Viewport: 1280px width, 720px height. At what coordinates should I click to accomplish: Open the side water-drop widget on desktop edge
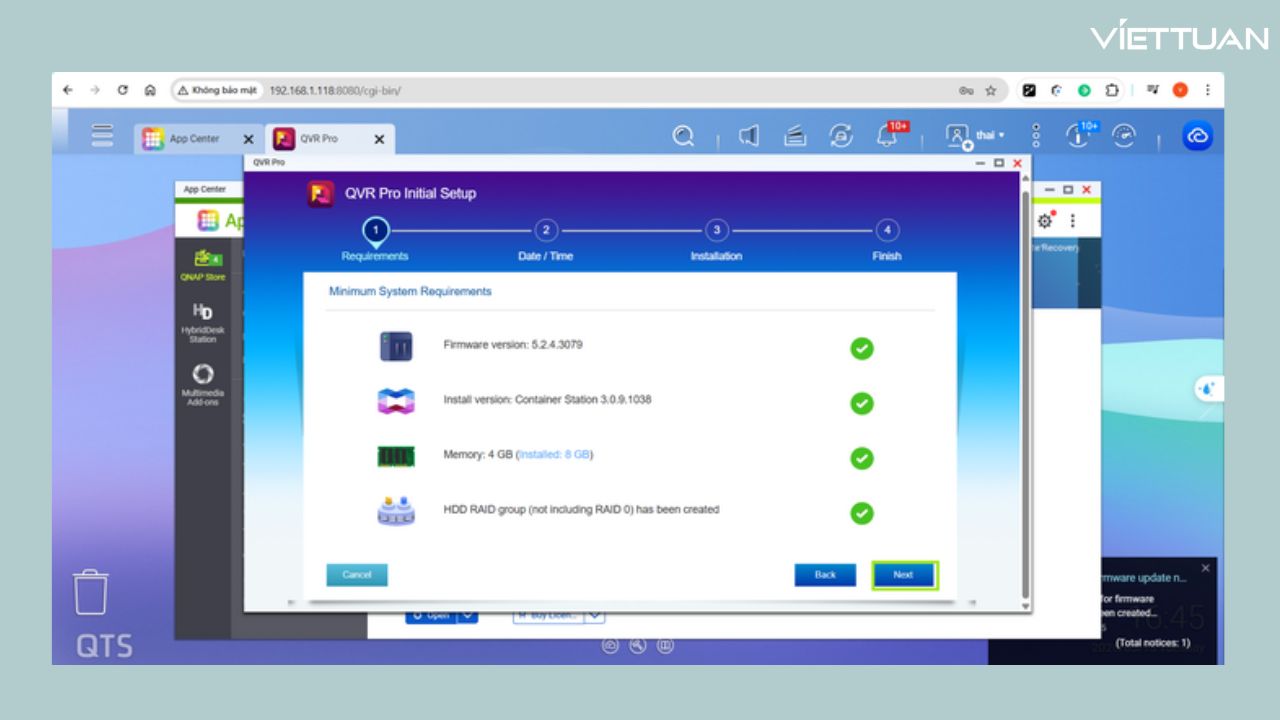[1209, 389]
